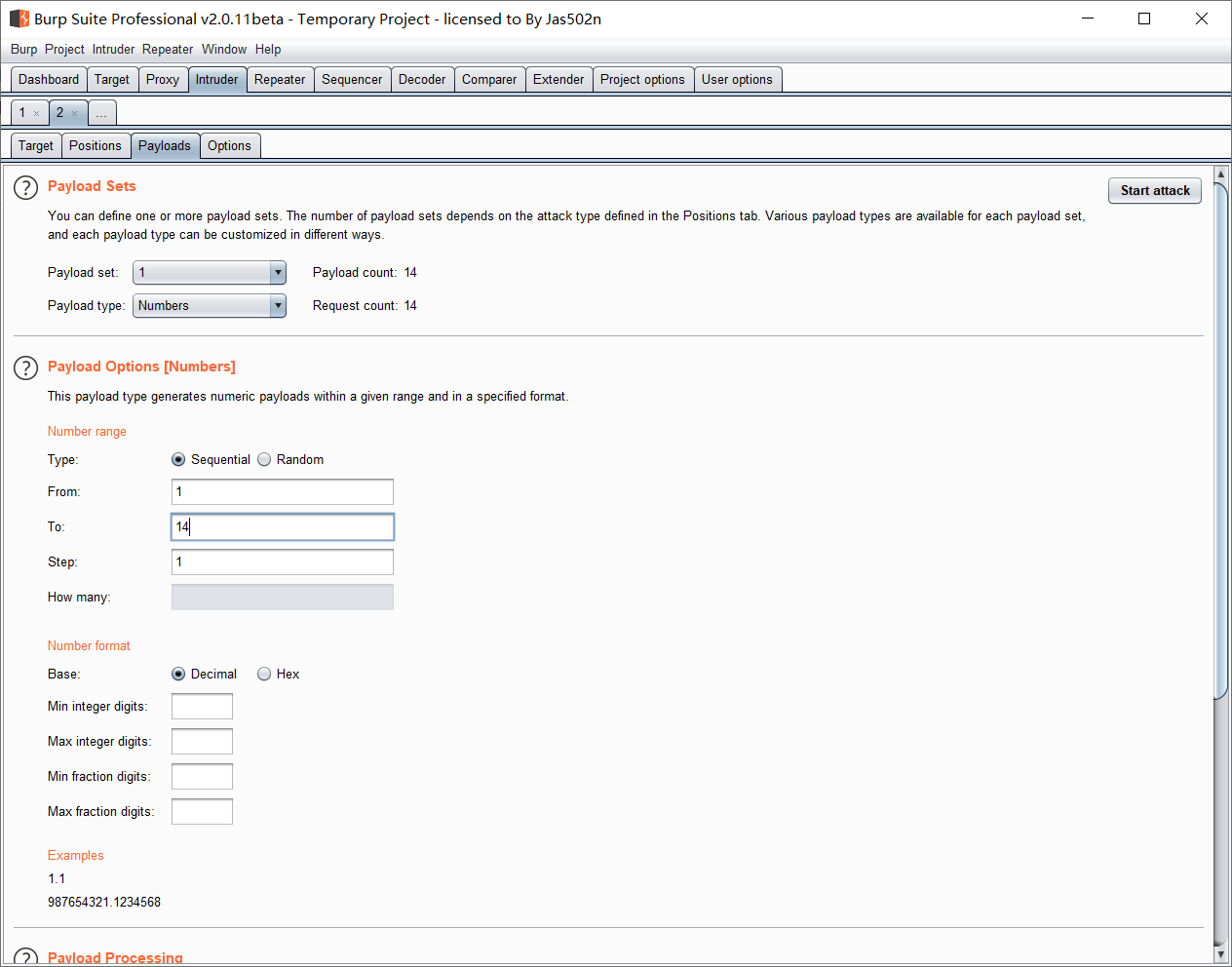Click the Payload Processing help icon
The image size is (1232, 967).
[x=25, y=957]
